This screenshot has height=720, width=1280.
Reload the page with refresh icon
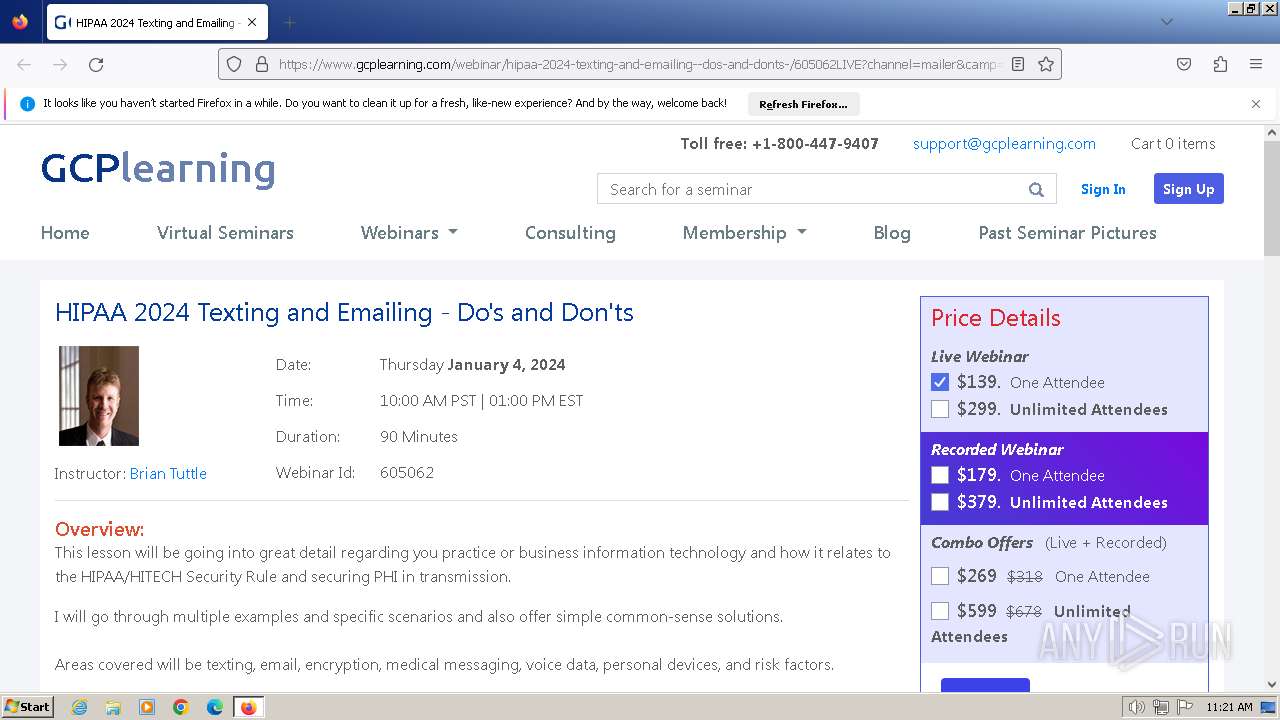pyautogui.click(x=96, y=64)
